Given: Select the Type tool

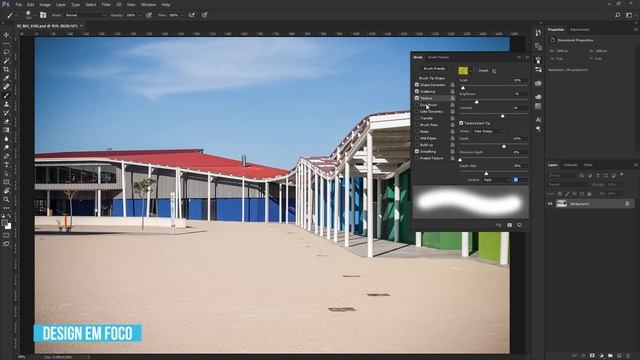Looking at the screenshot, I should (x=6, y=165).
